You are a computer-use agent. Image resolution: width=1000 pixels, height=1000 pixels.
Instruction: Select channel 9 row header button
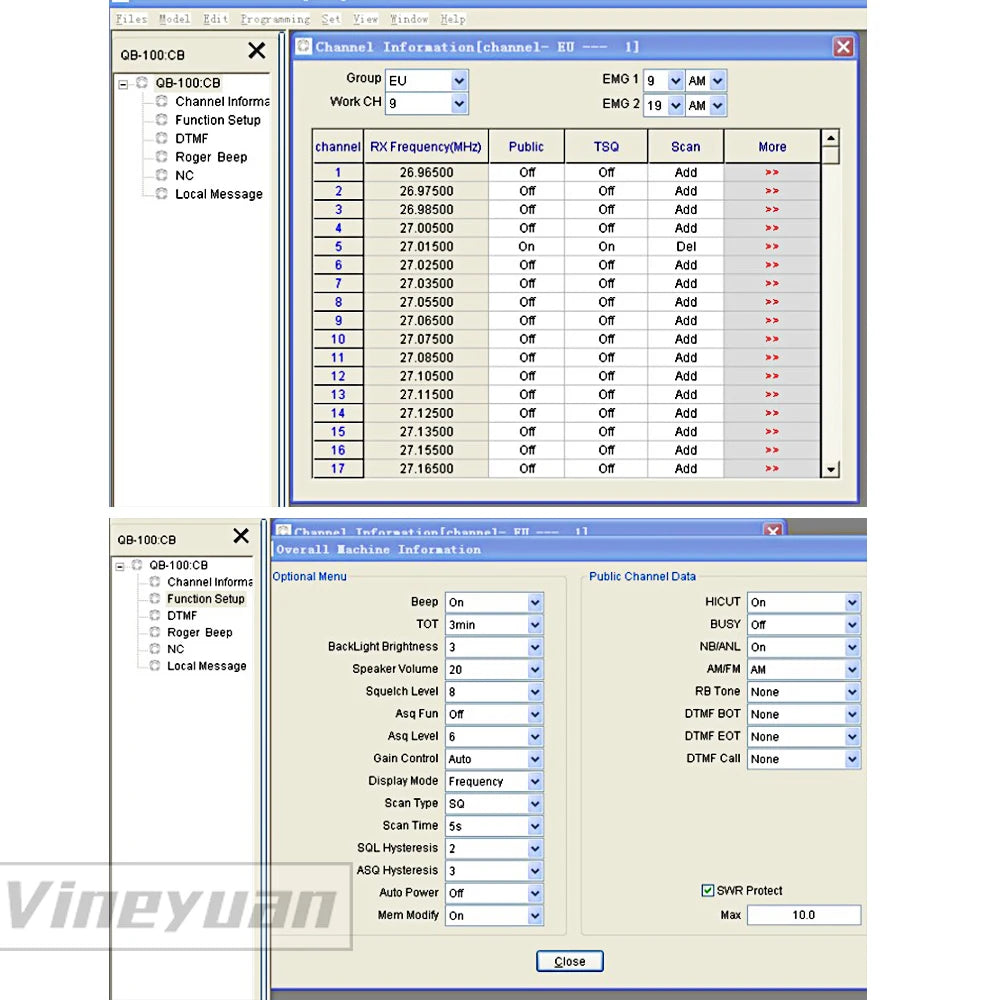(338, 321)
